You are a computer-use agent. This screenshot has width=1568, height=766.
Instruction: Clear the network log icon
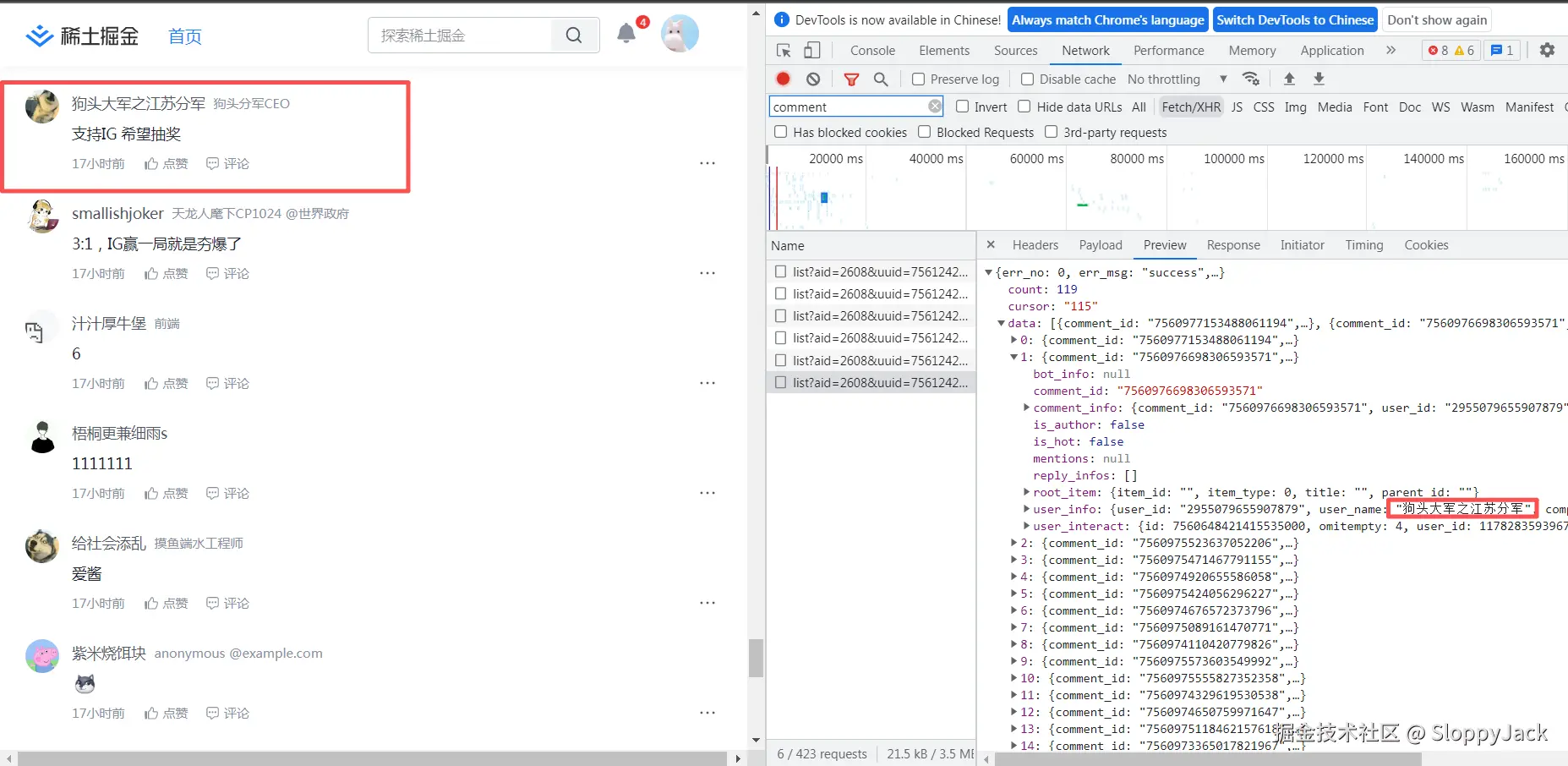[x=812, y=79]
